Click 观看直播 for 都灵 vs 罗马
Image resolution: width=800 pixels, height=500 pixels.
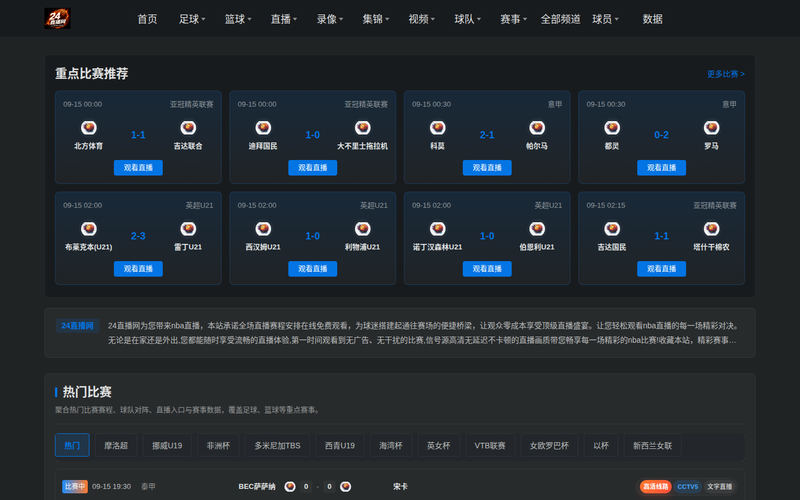[662, 167]
